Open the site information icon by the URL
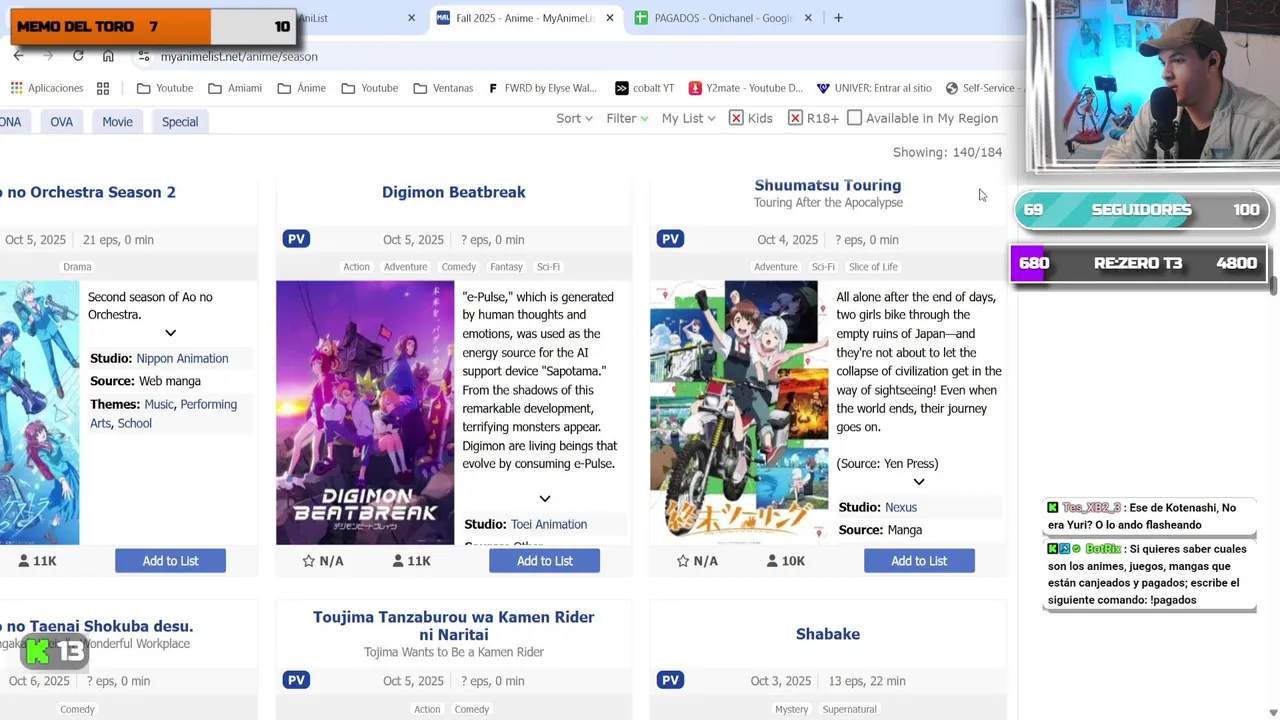This screenshot has height=720, width=1280. [x=144, y=56]
